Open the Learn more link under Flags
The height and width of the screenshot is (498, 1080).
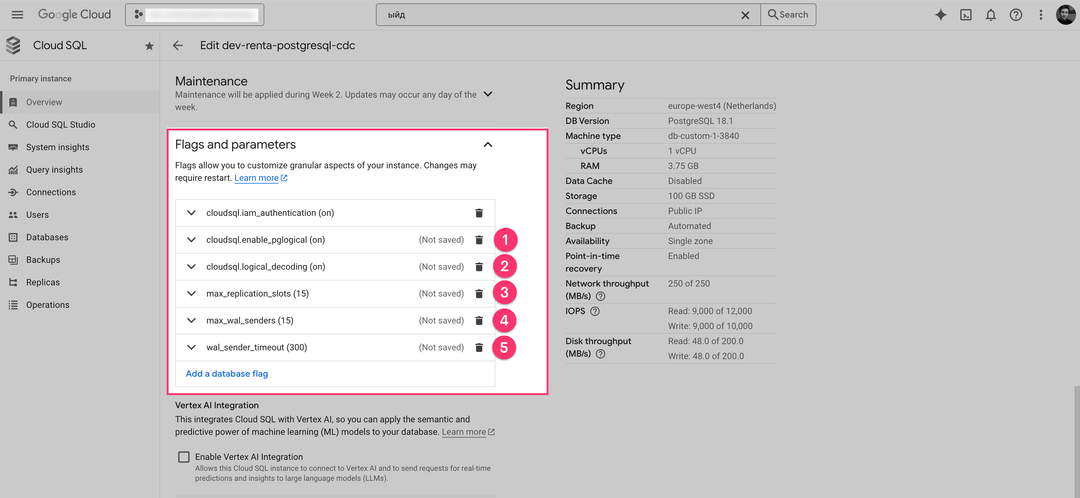click(257, 178)
